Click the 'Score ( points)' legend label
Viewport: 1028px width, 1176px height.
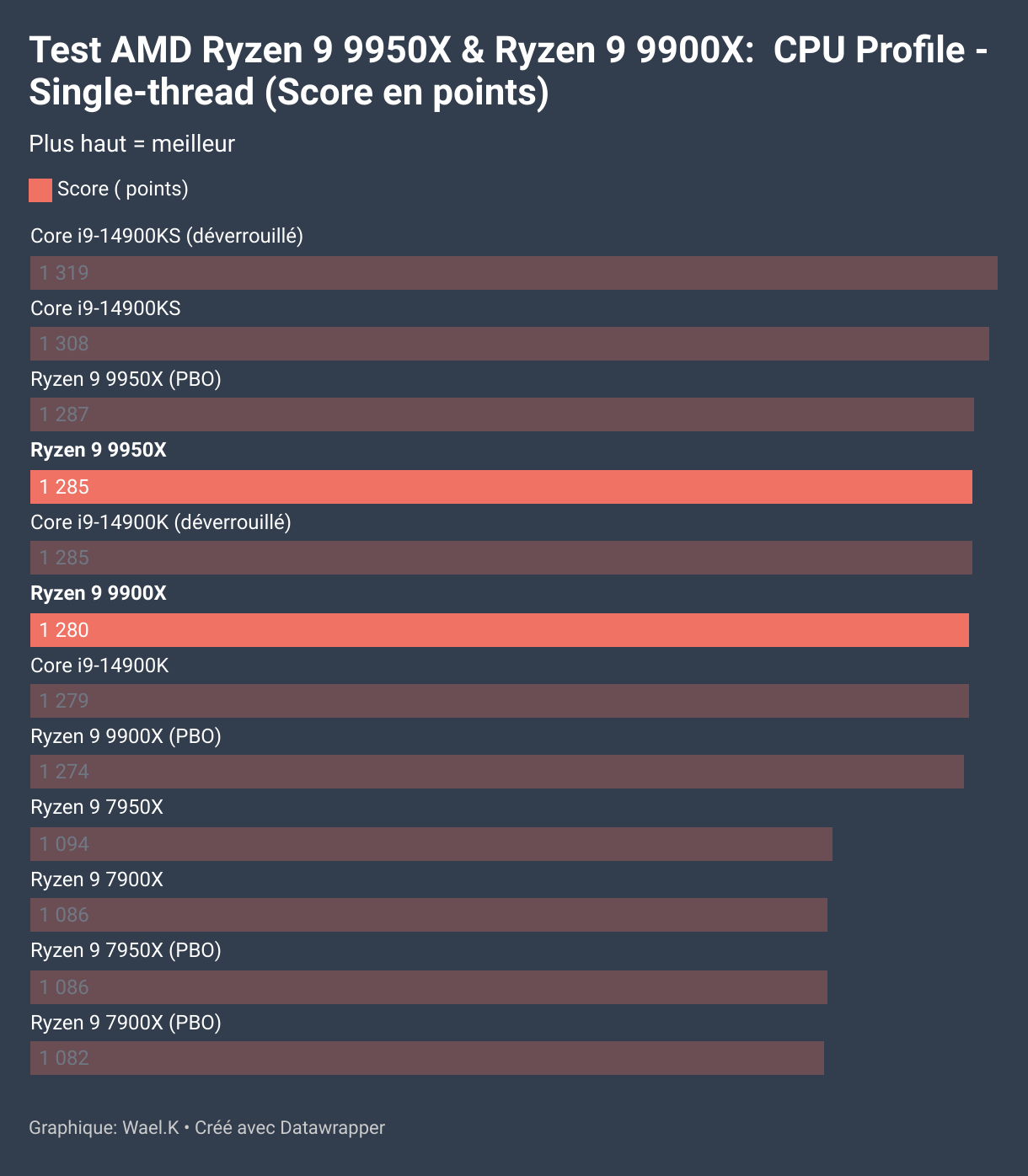pyautogui.click(x=123, y=189)
